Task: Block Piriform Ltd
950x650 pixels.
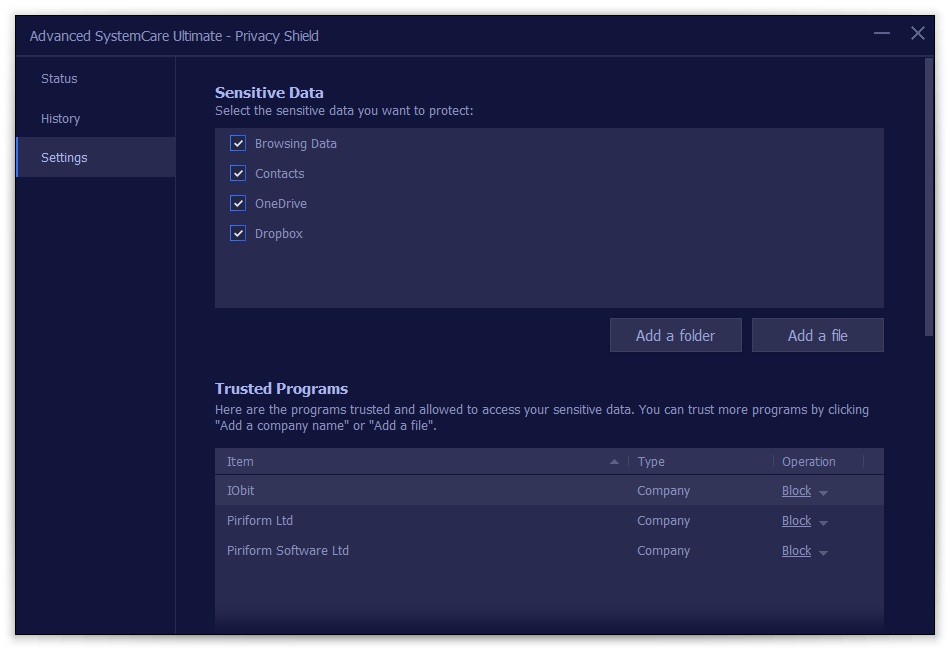Action: (x=796, y=521)
